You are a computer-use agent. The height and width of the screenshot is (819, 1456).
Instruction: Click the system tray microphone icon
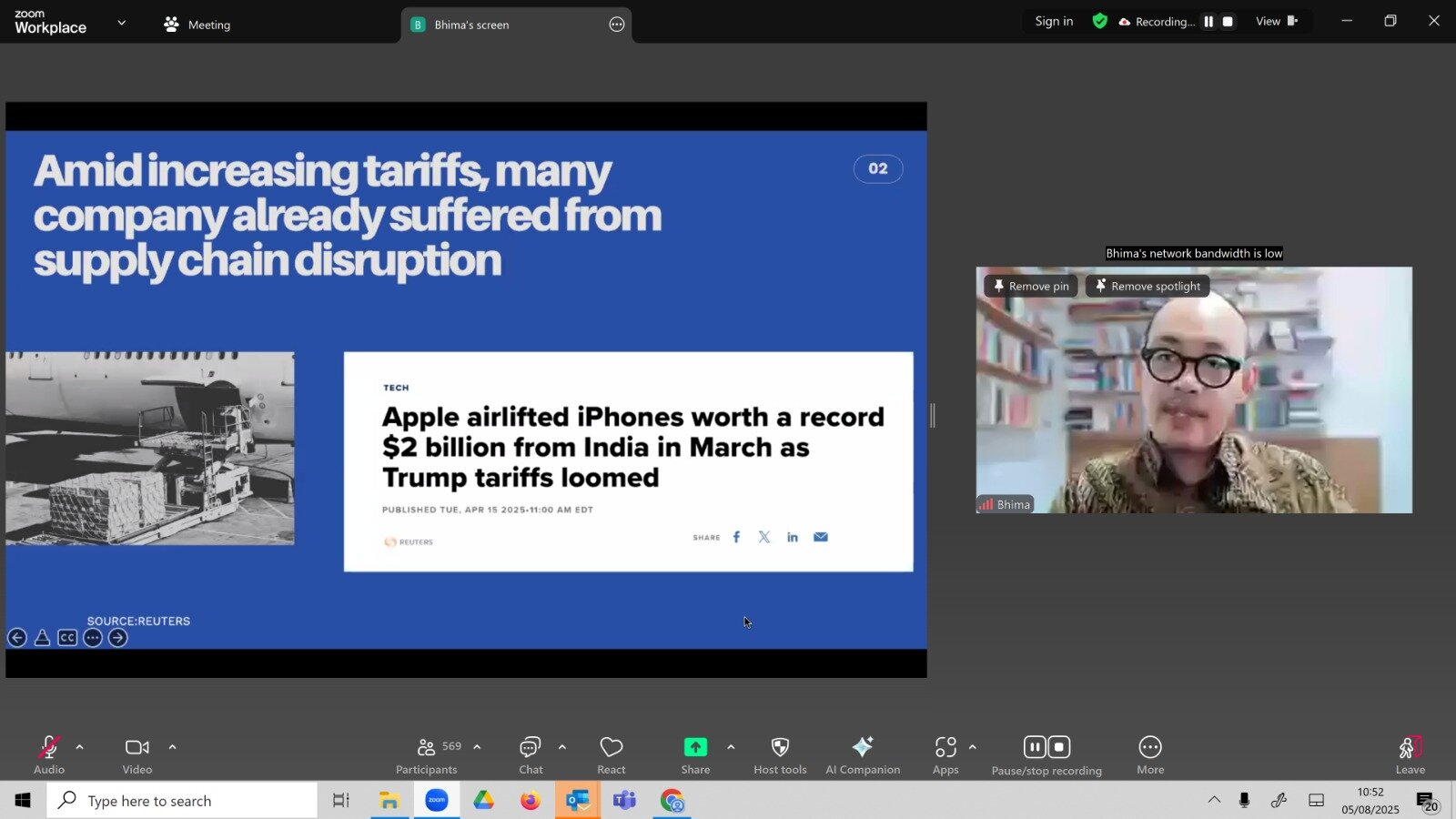click(x=1244, y=800)
